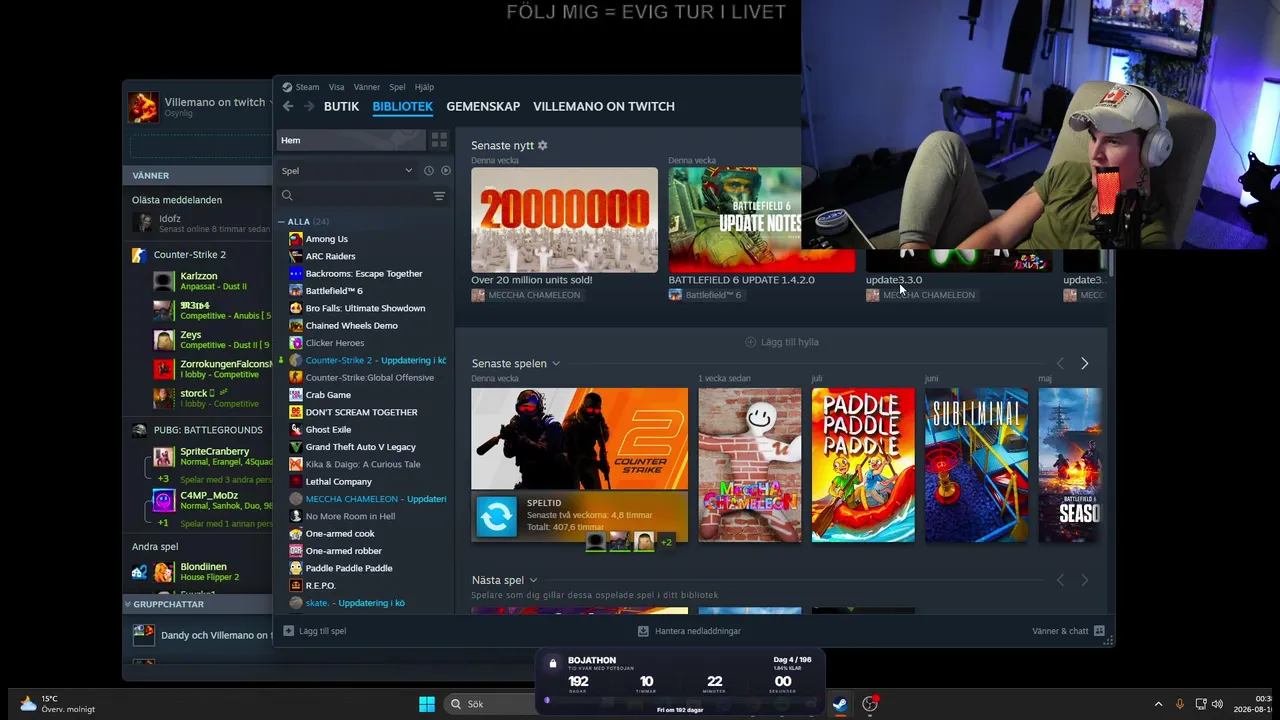Open MECCHA CHAMELEON tag under 20 million news
The height and width of the screenshot is (720, 1280).
click(526, 295)
